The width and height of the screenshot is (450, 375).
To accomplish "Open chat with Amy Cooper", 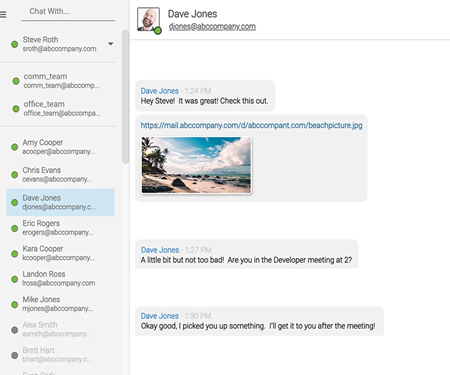I will click(60, 147).
